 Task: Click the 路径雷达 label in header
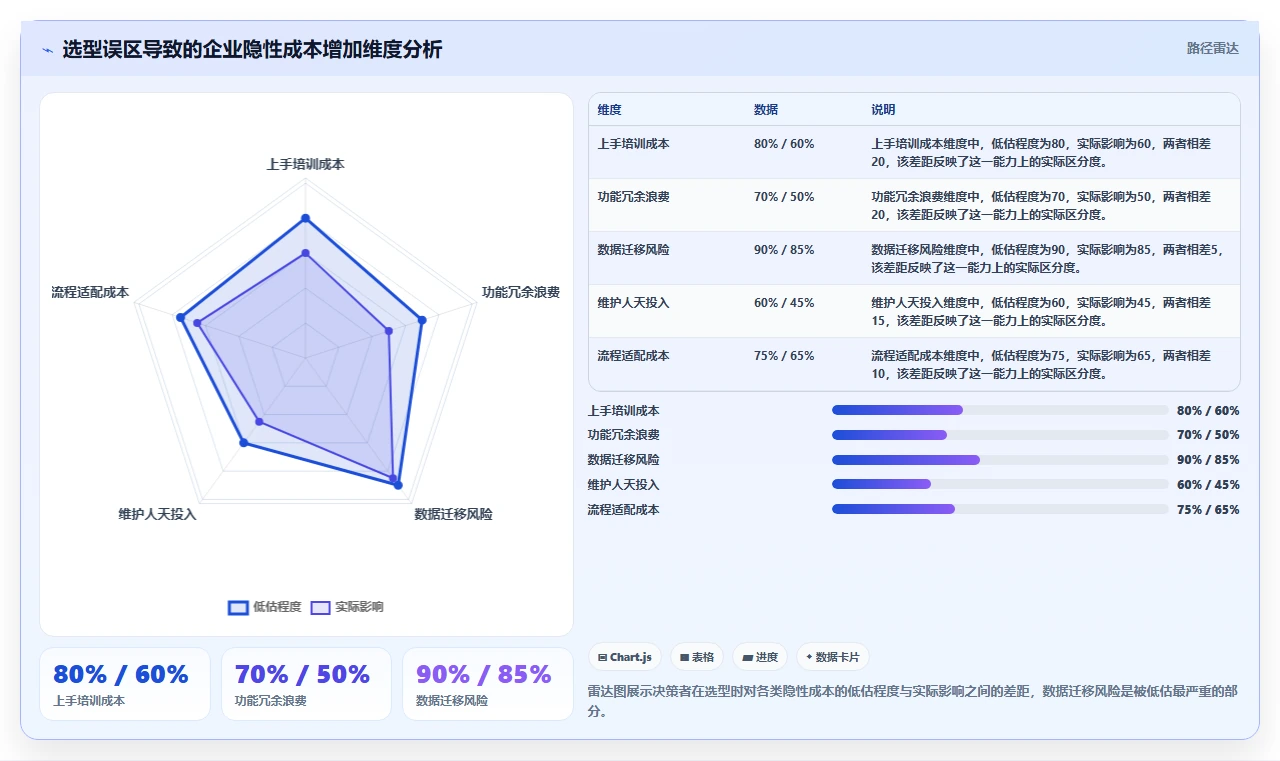[1212, 48]
